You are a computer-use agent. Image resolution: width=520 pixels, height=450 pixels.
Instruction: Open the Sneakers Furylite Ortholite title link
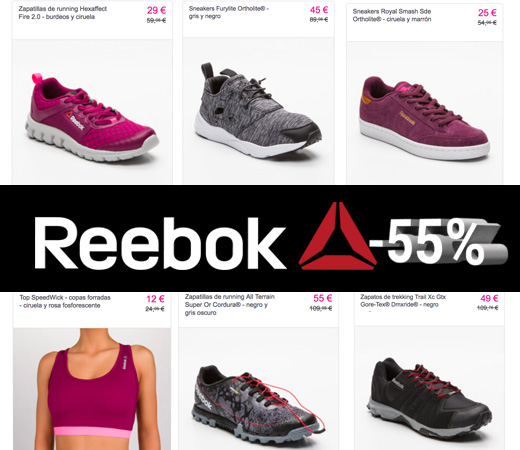229,12
